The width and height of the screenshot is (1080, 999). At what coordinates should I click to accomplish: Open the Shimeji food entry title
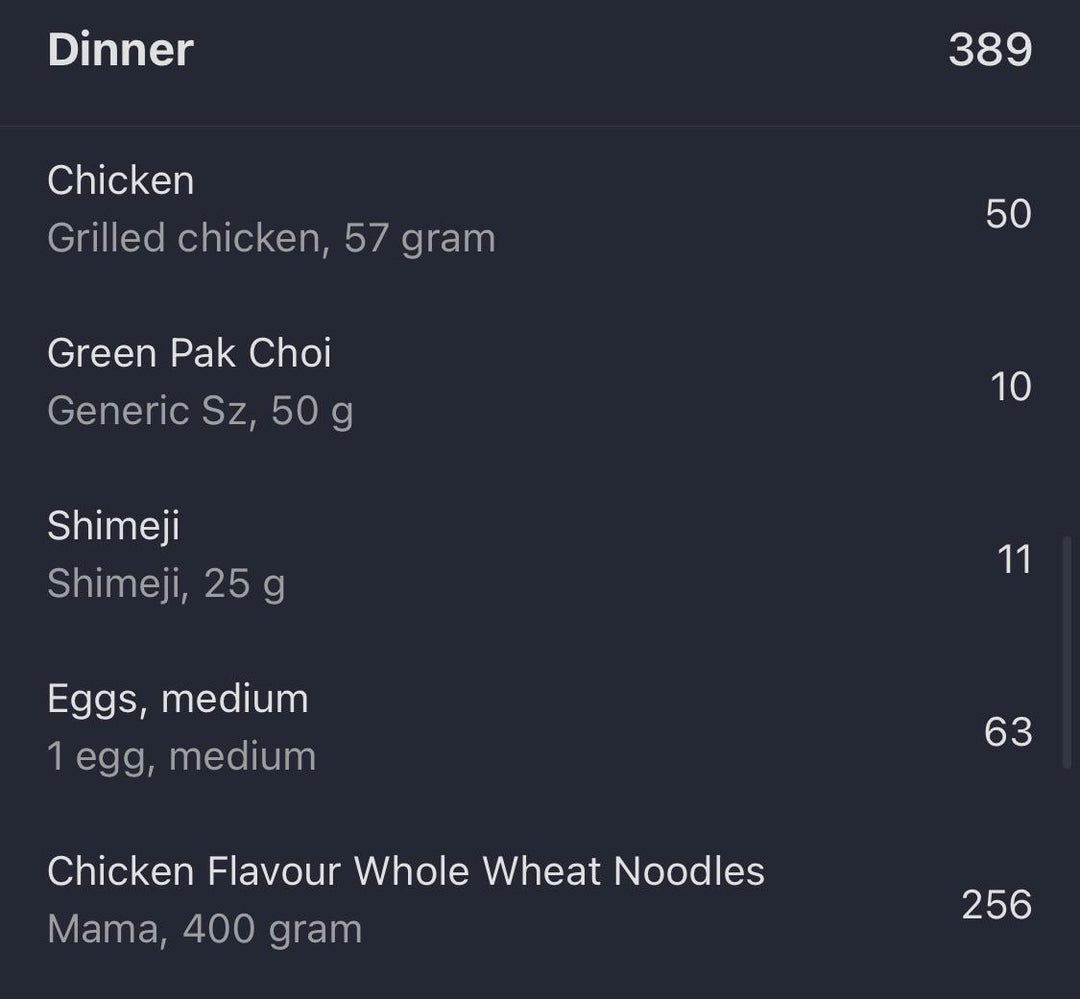pyautogui.click(x=113, y=526)
